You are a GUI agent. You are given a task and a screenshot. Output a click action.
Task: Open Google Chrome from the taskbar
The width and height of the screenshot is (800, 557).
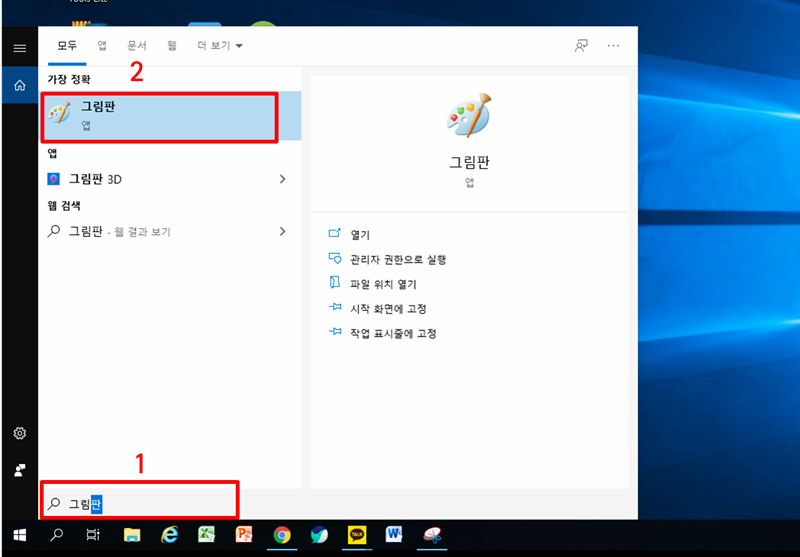[x=282, y=535]
